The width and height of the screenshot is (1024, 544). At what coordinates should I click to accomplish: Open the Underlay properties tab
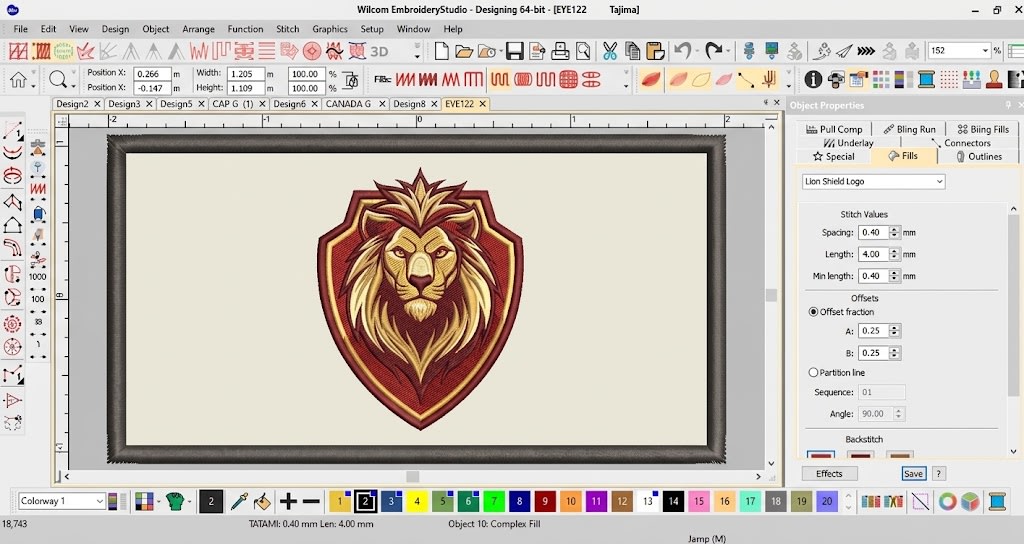coord(848,143)
